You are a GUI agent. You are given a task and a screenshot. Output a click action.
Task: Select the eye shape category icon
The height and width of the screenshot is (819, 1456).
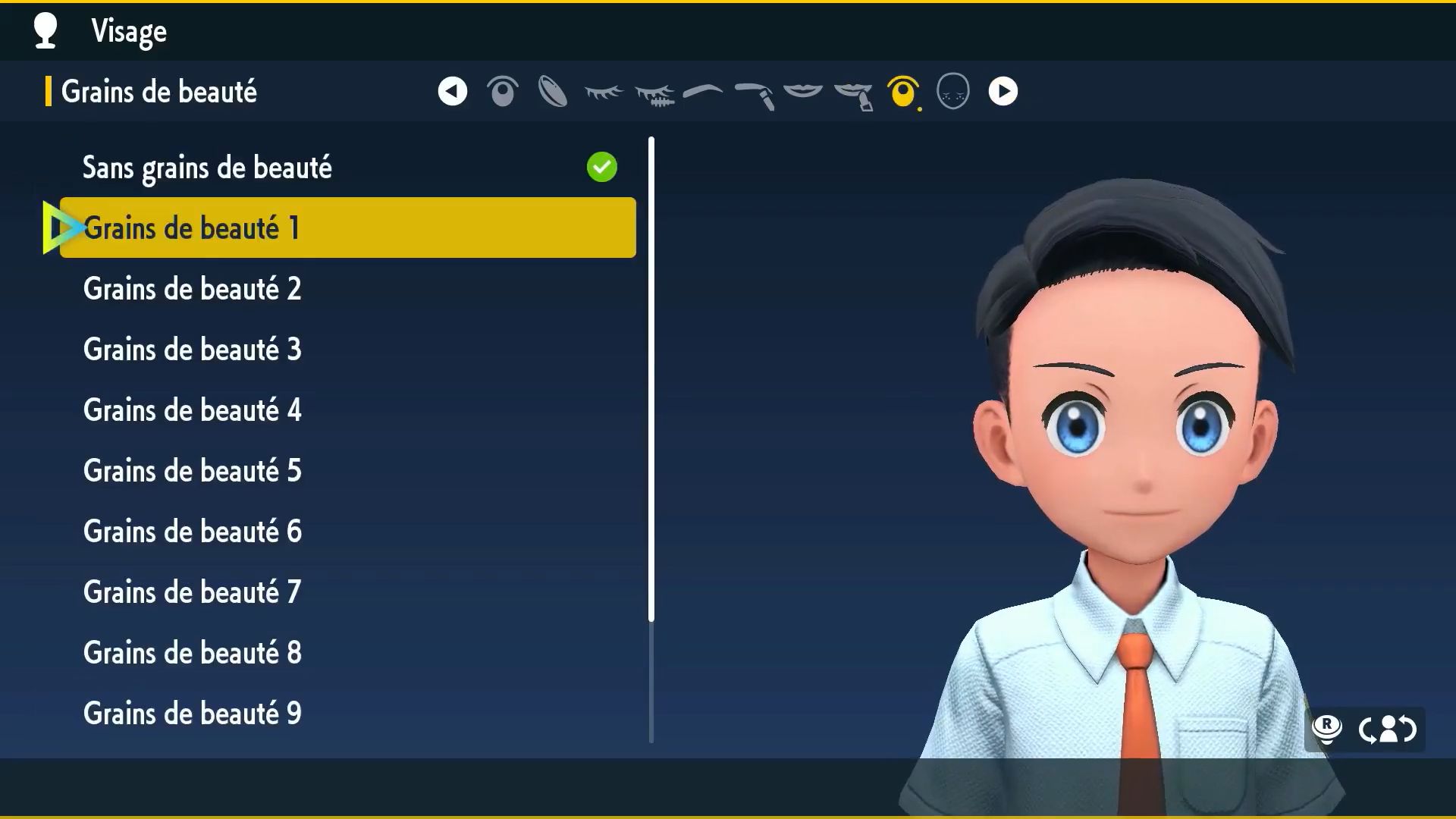tap(503, 92)
